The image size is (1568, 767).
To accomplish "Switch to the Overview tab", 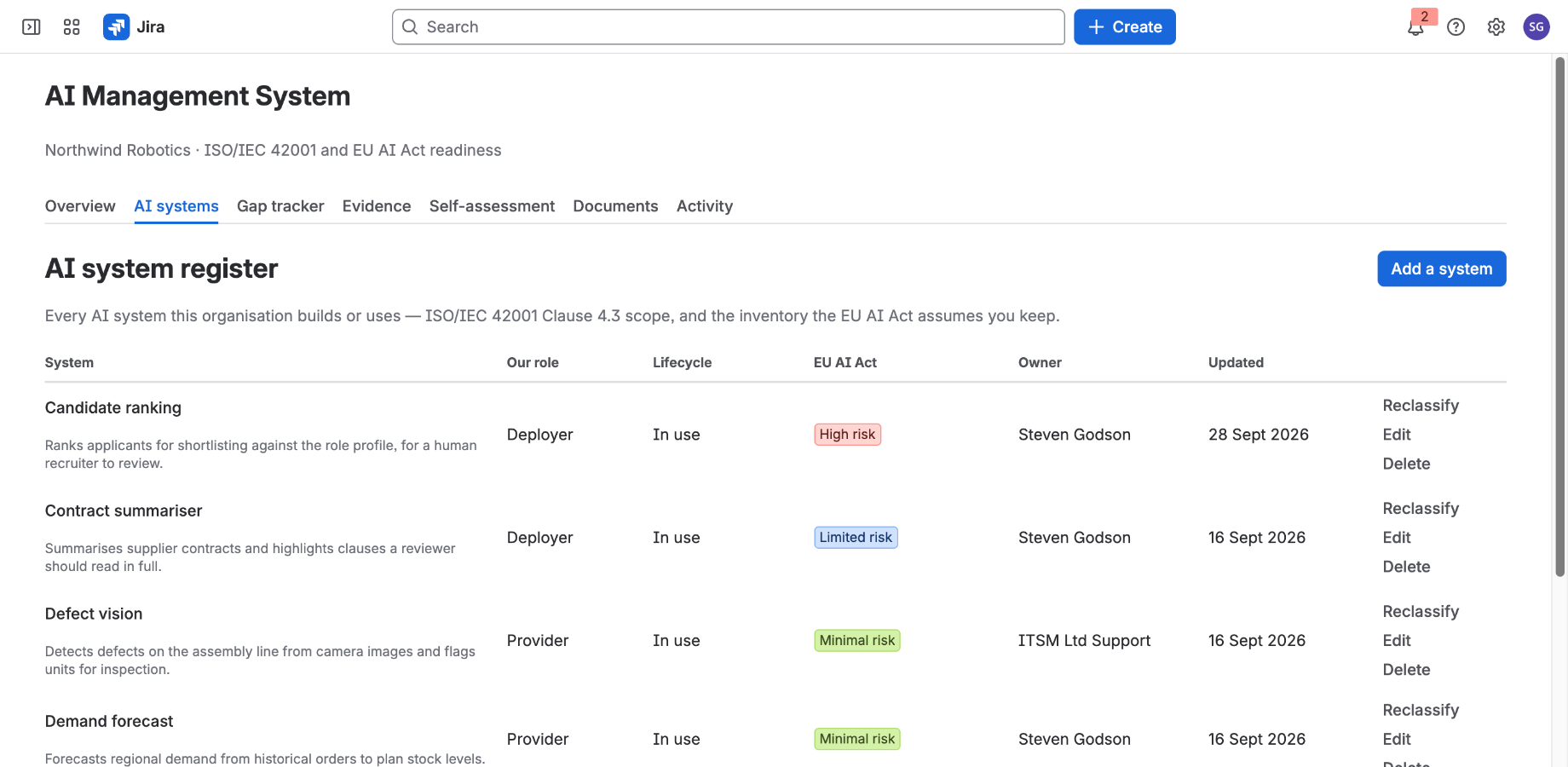I will click(80, 206).
